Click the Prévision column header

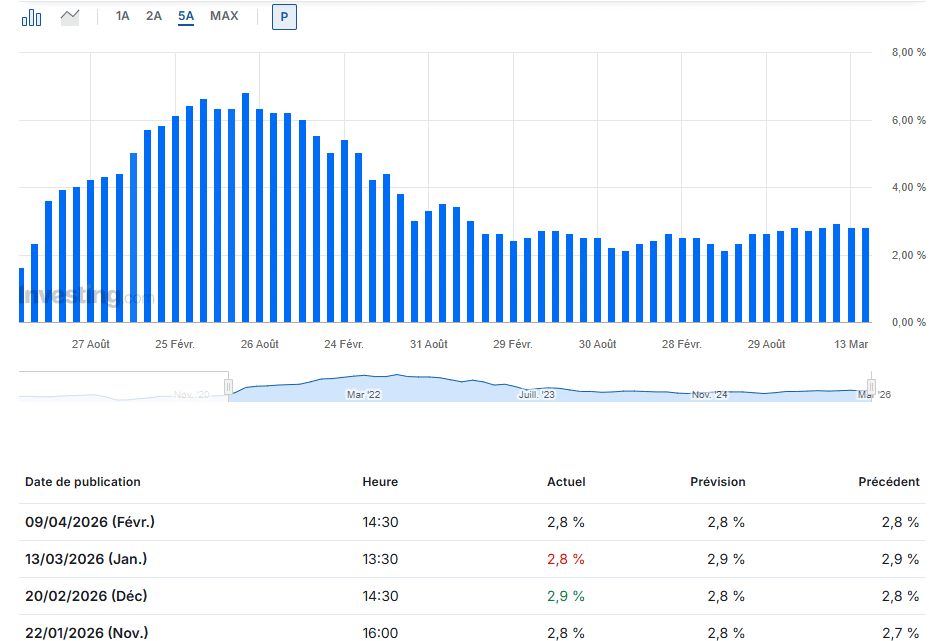717,482
